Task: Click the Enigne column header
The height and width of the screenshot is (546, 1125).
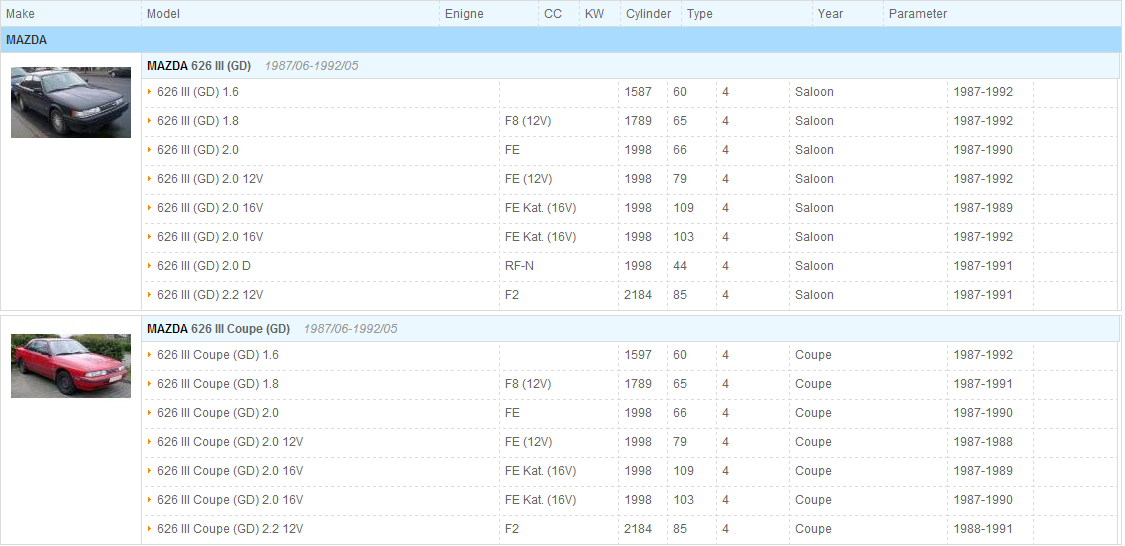Action: click(x=464, y=14)
